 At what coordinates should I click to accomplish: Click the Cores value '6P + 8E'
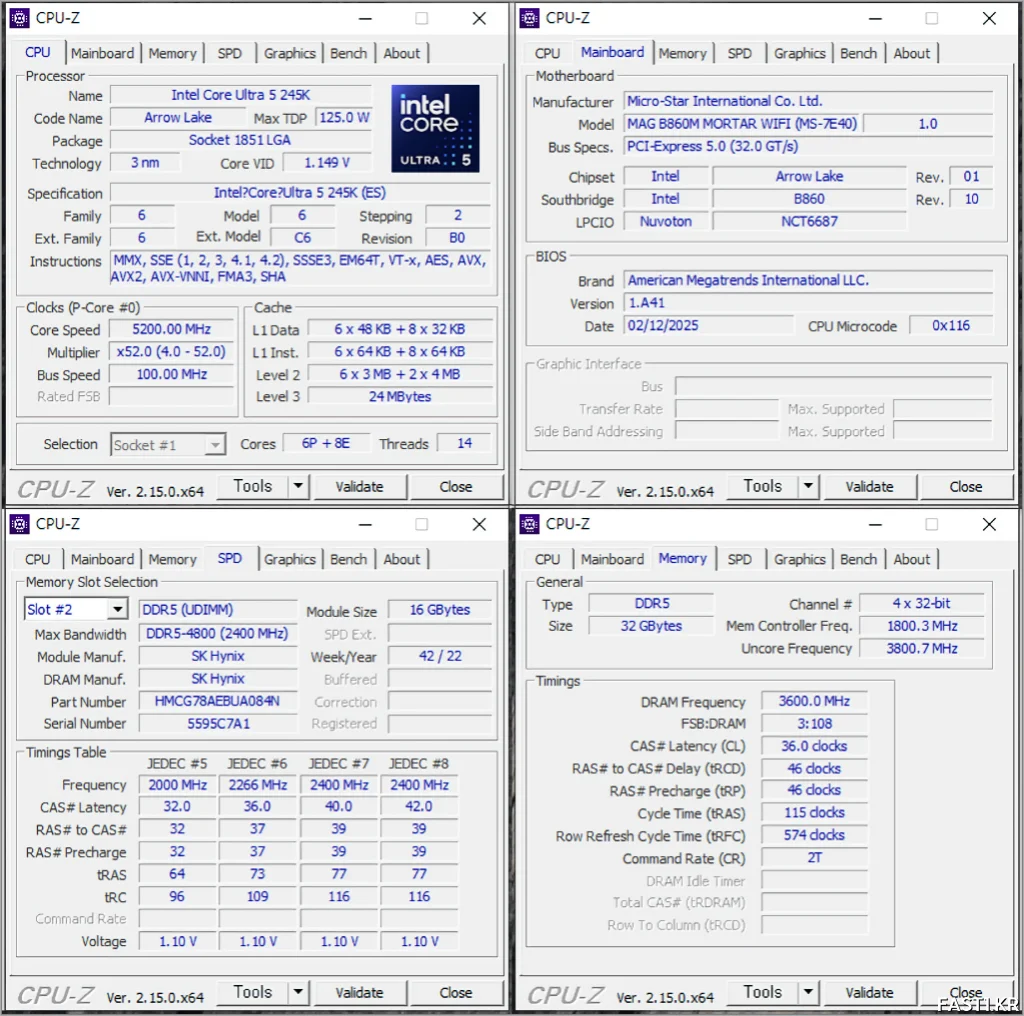point(326,443)
